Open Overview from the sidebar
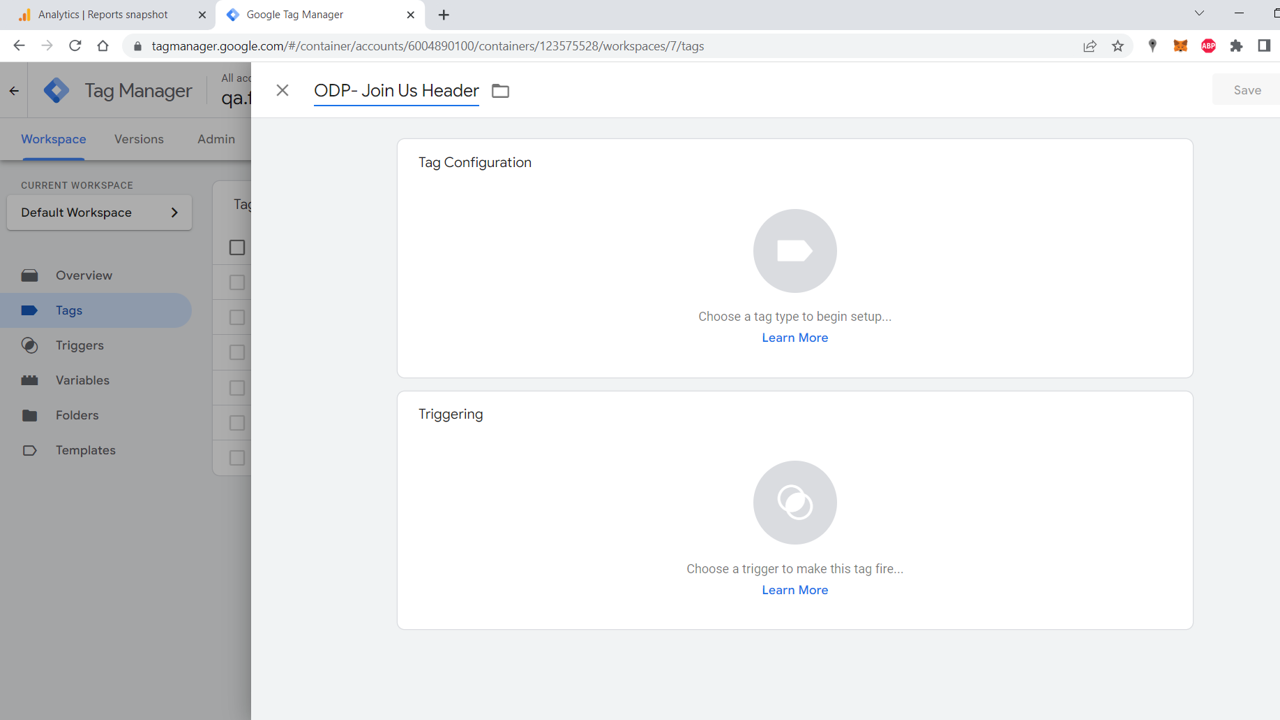The height and width of the screenshot is (720, 1280). (84, 275)
